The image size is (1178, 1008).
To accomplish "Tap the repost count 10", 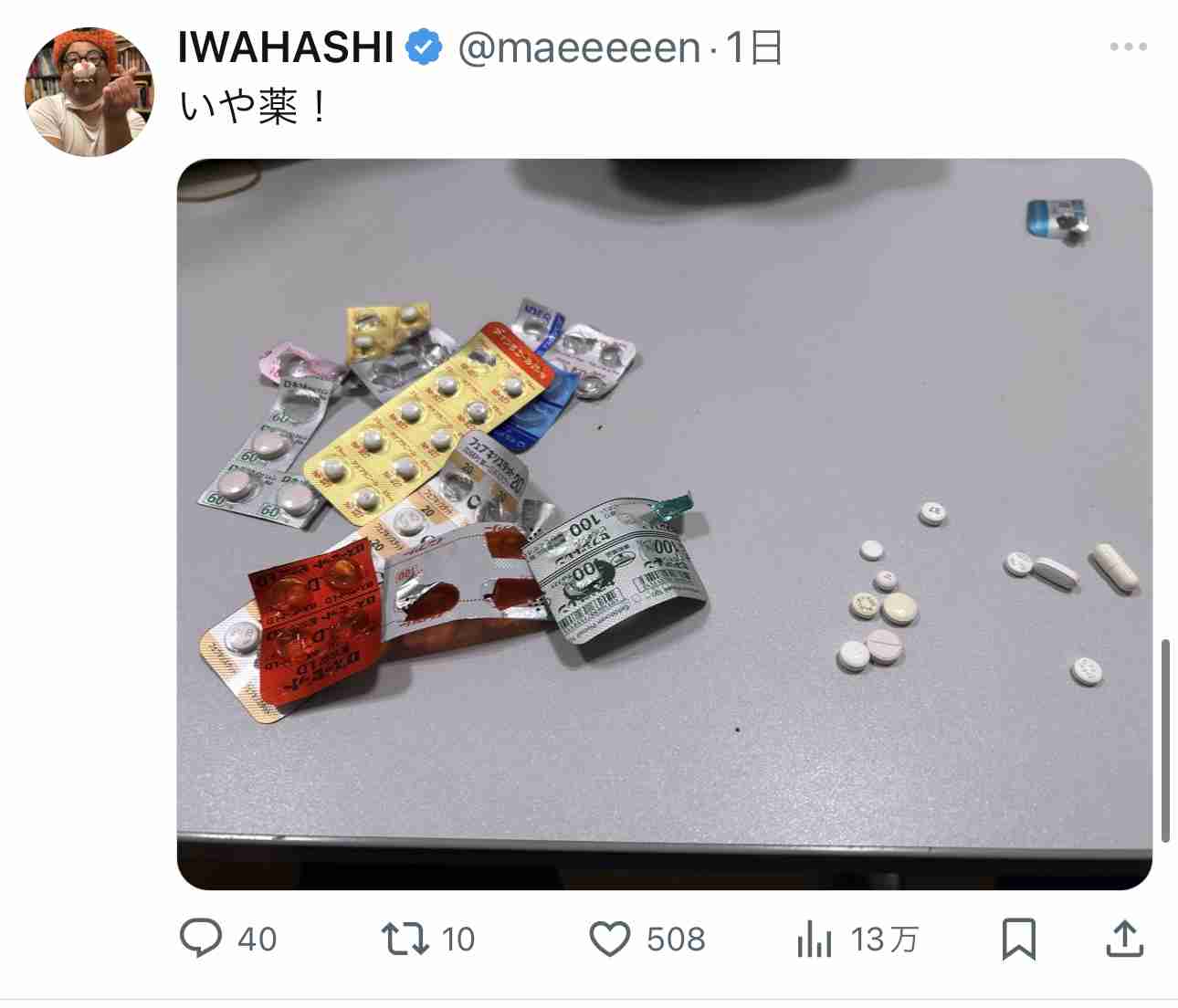I will click(x=458, y=940).
